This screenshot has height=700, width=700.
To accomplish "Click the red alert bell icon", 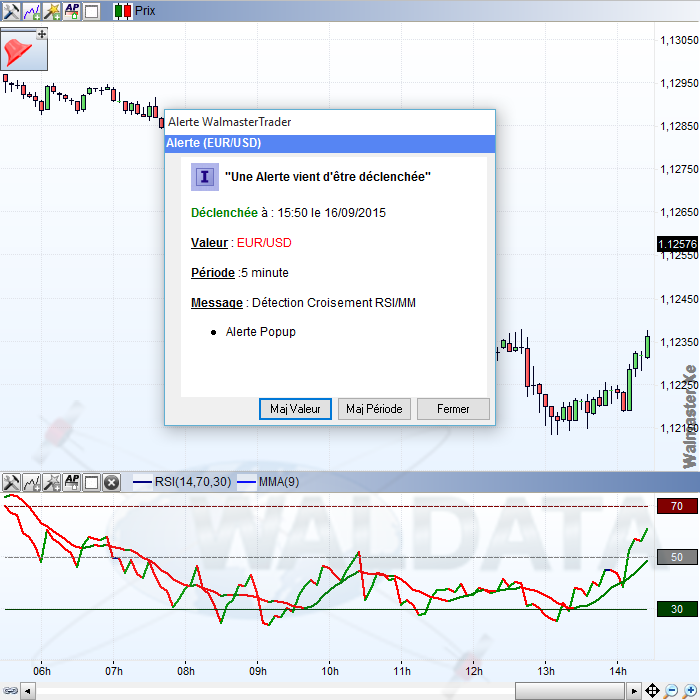I will click(x=18, y=49).
